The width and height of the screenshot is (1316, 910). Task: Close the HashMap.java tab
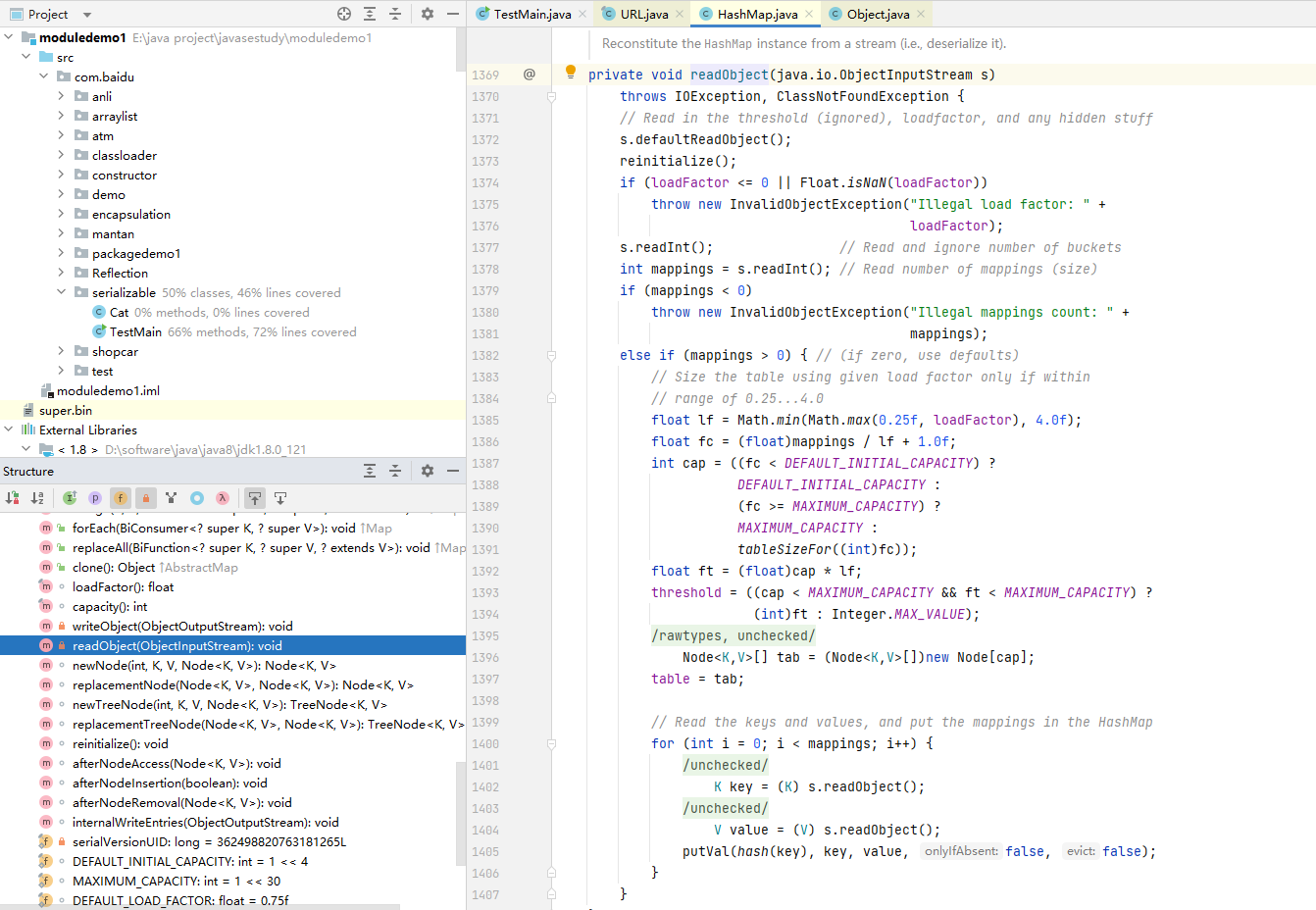[x=809, y=14]
